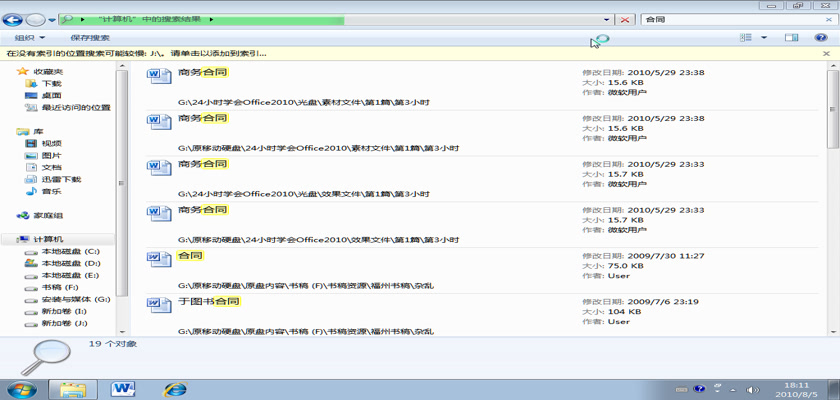Stop the search with the red X
Image resolution: width=840 pixels, height=400 pixels.
(626, 20)
